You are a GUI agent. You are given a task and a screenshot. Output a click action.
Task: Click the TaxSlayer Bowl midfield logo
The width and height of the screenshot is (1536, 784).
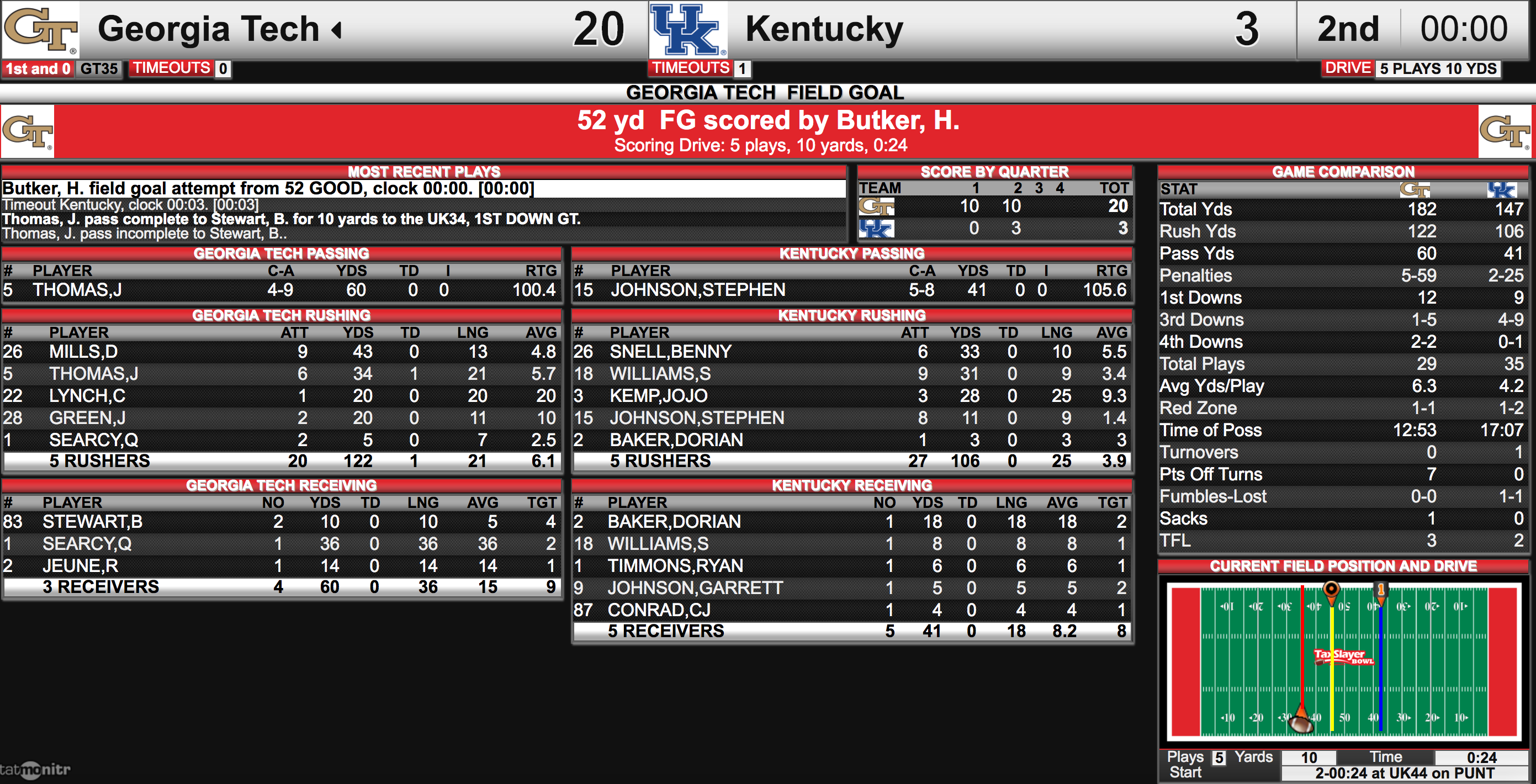click(x=1344, y=656)
